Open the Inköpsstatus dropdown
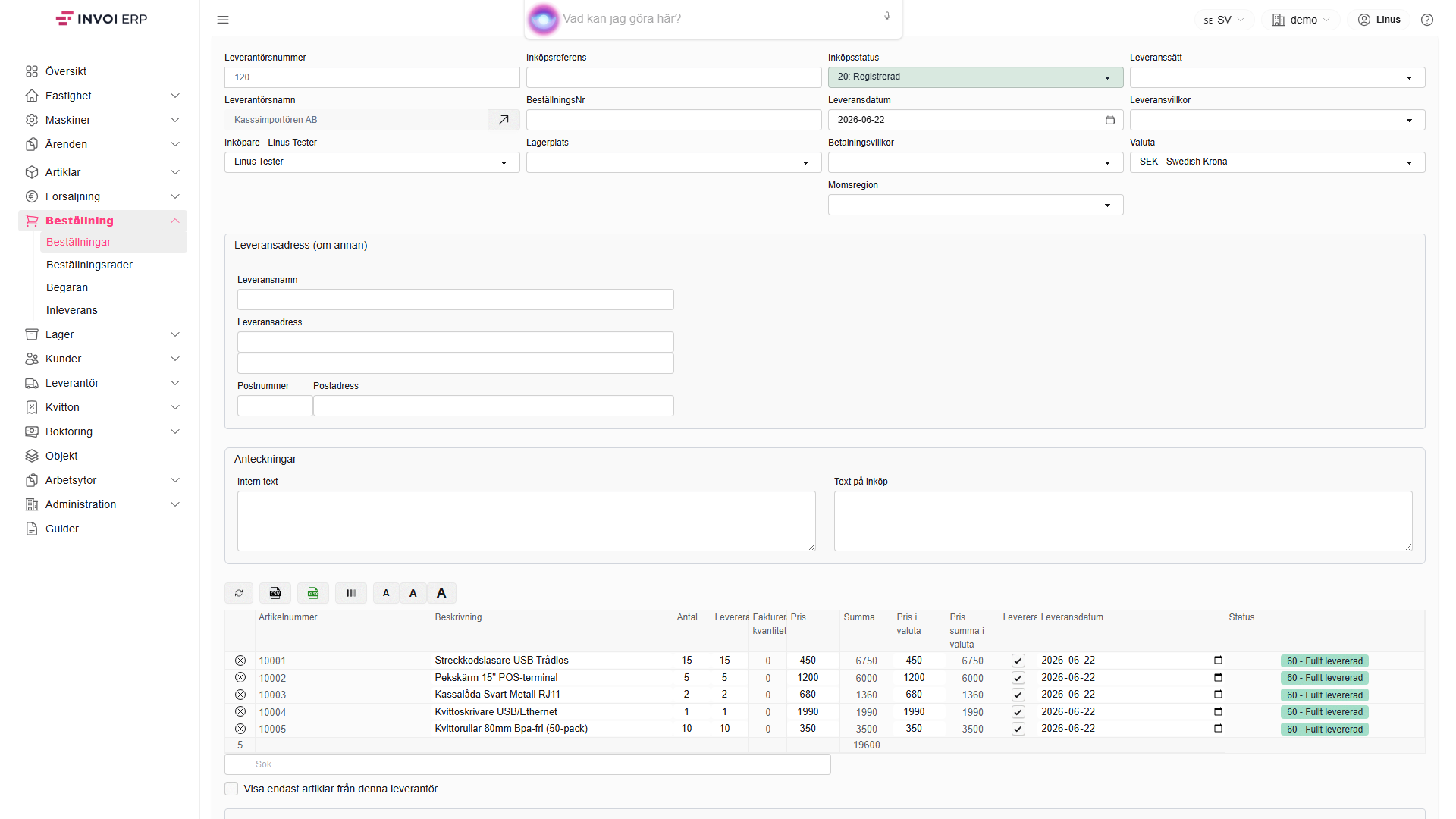The width and height of the screenshot is (1456, 819). pos(975,77)
